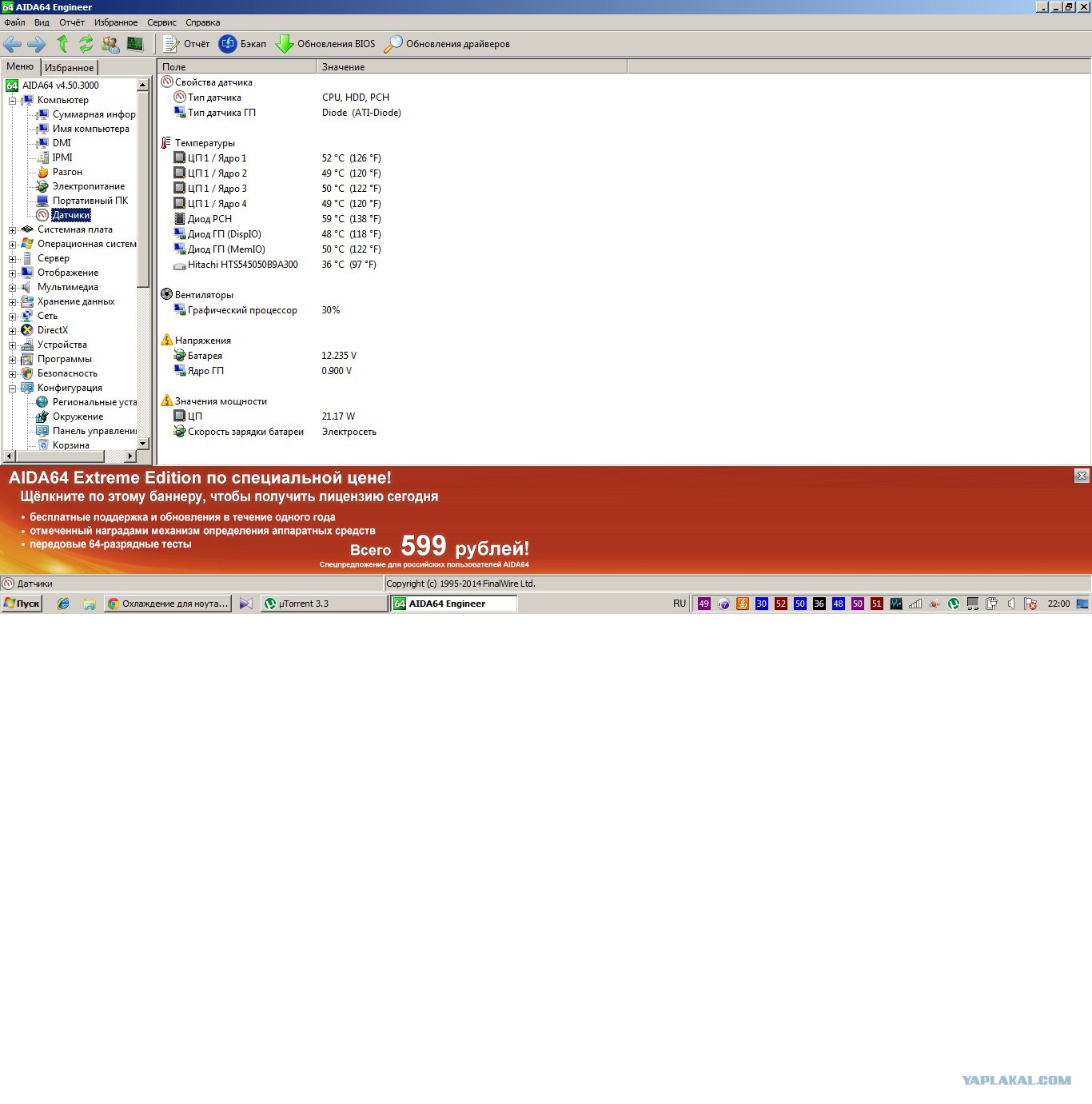1092x1104 pixels.
Task: Open the Избранное menu in the menu bar
Action: (116, 22)
